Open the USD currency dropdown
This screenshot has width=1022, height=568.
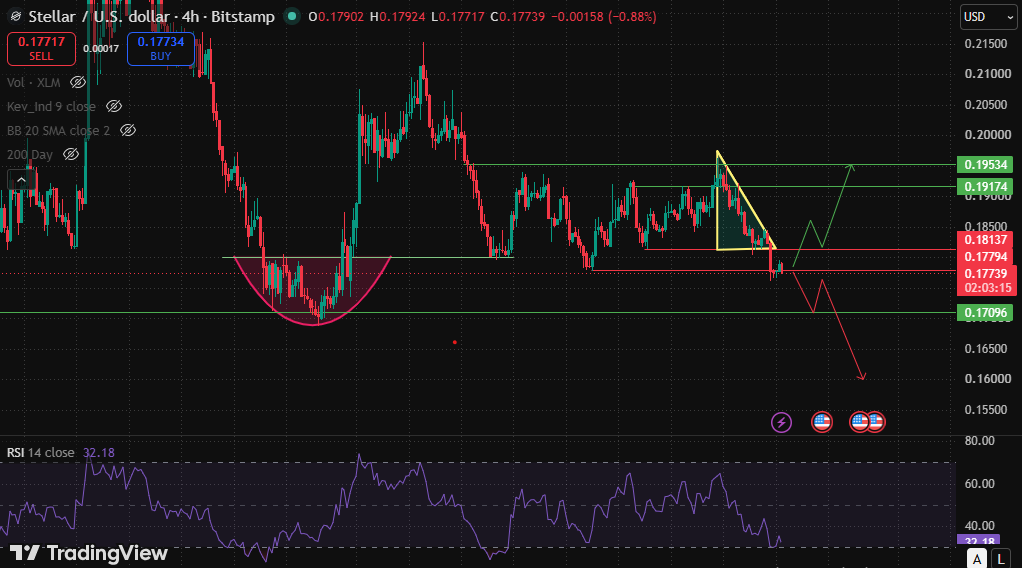click(988, 17)
